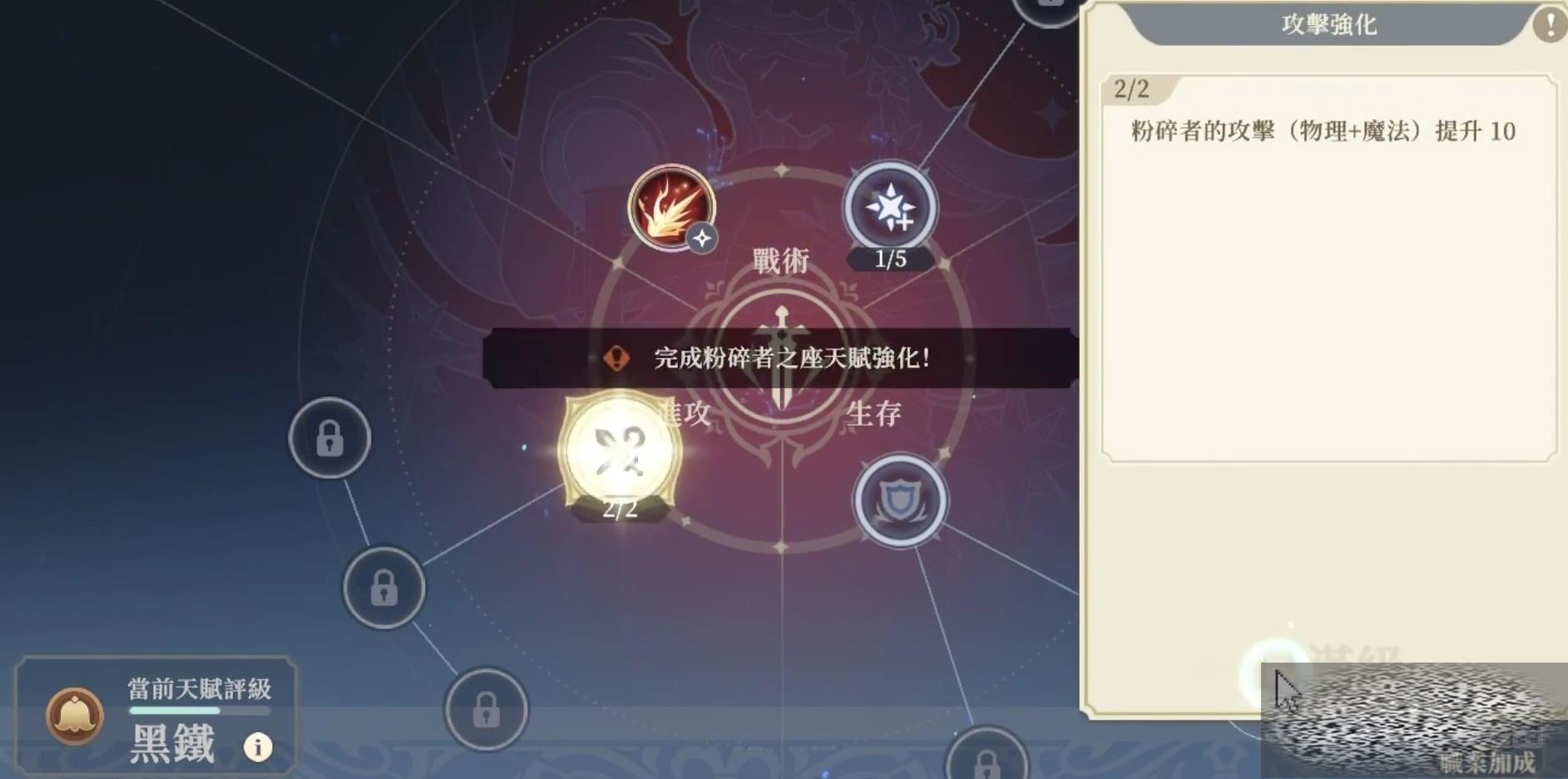Click the 職業加成 button

click(1487, 762)
